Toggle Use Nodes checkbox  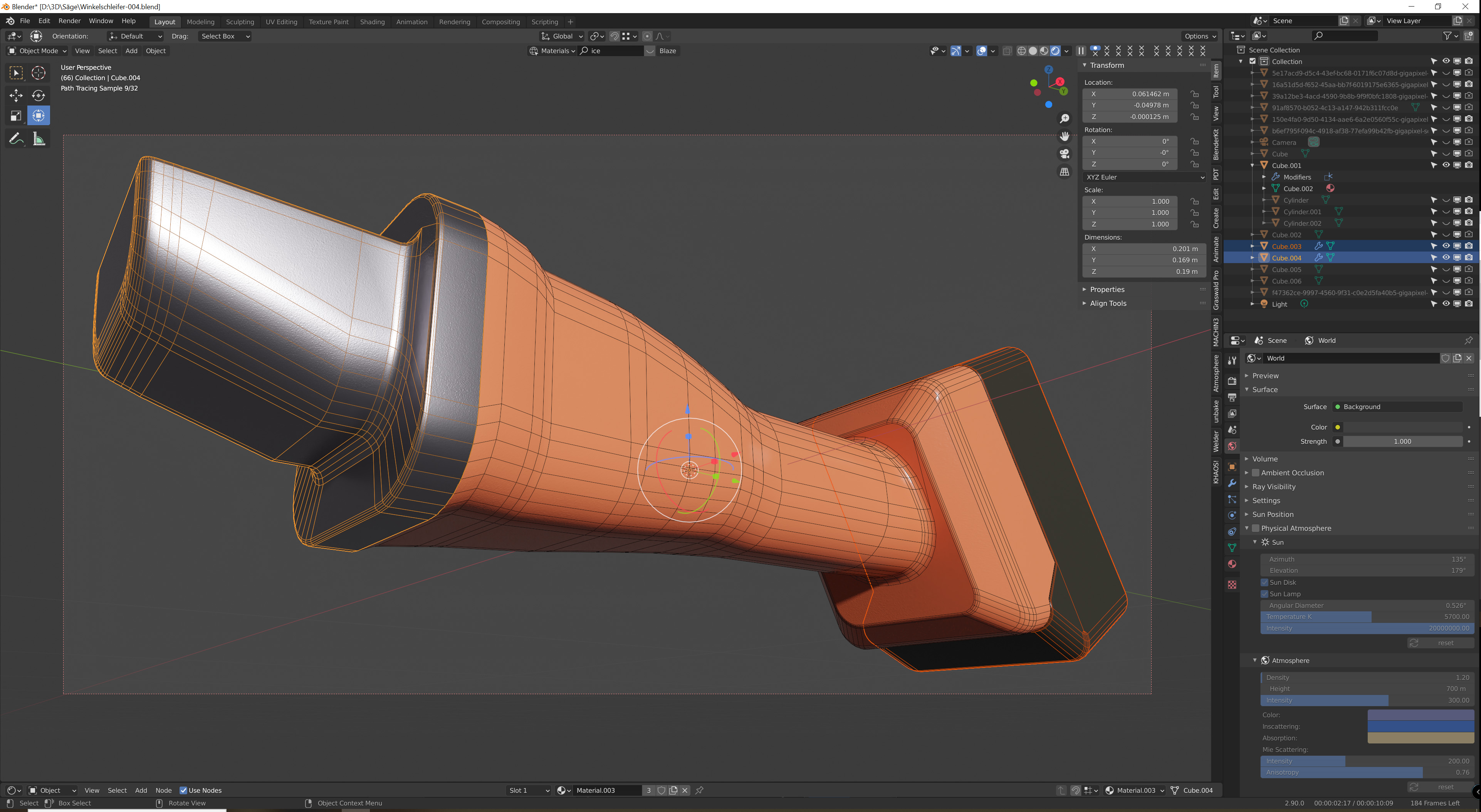(183, 790)
